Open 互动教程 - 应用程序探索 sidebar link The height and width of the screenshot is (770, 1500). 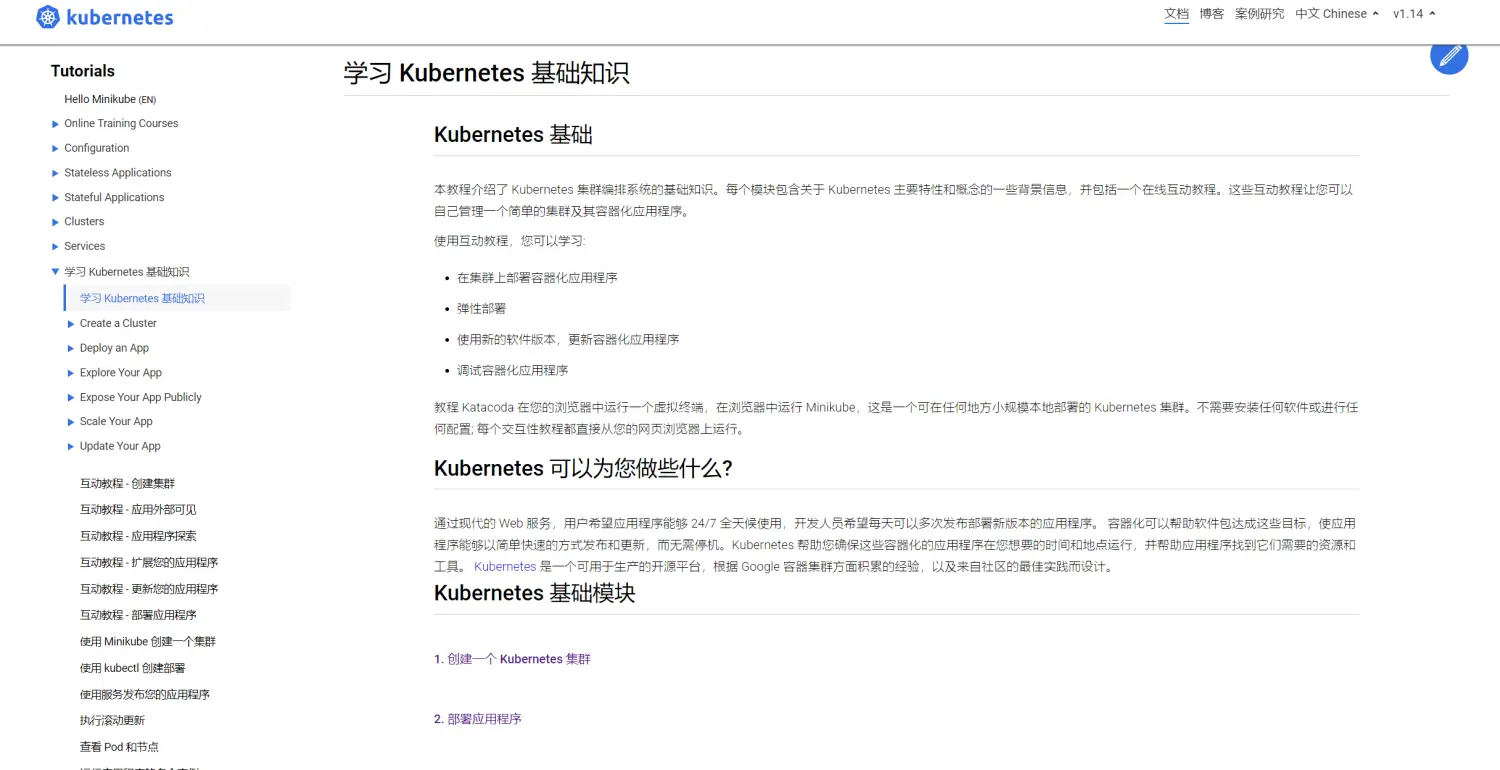[x=138, y=536]
